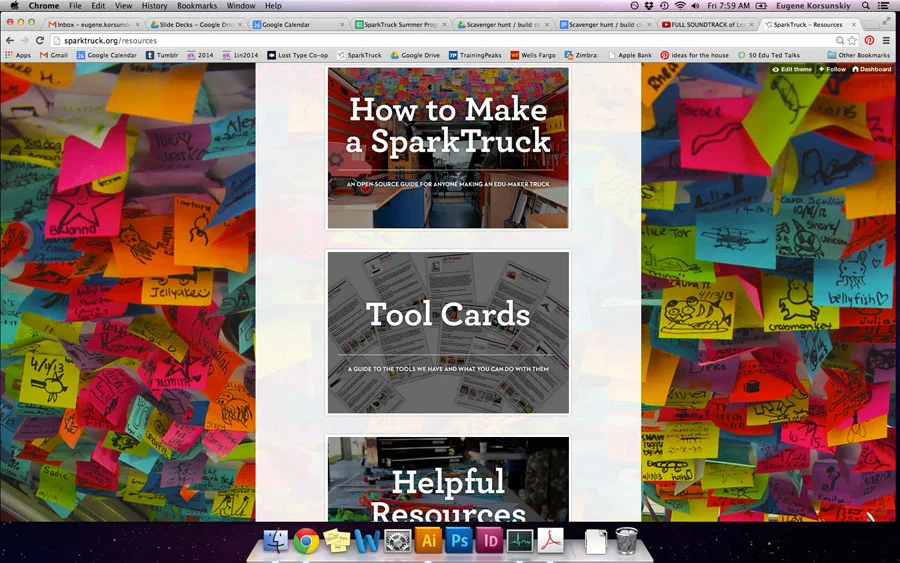Open the Notification Center list icon
Screen dimensions: 900x563
(x=884, y=6)
